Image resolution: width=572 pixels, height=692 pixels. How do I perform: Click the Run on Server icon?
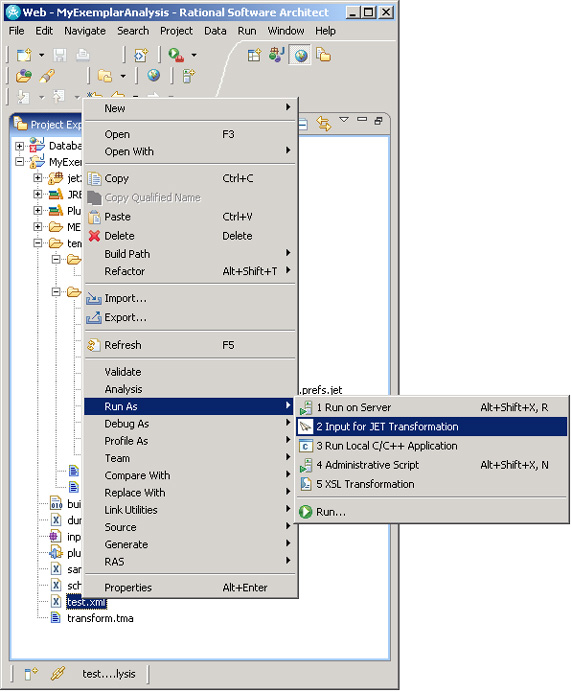[305, 408]
